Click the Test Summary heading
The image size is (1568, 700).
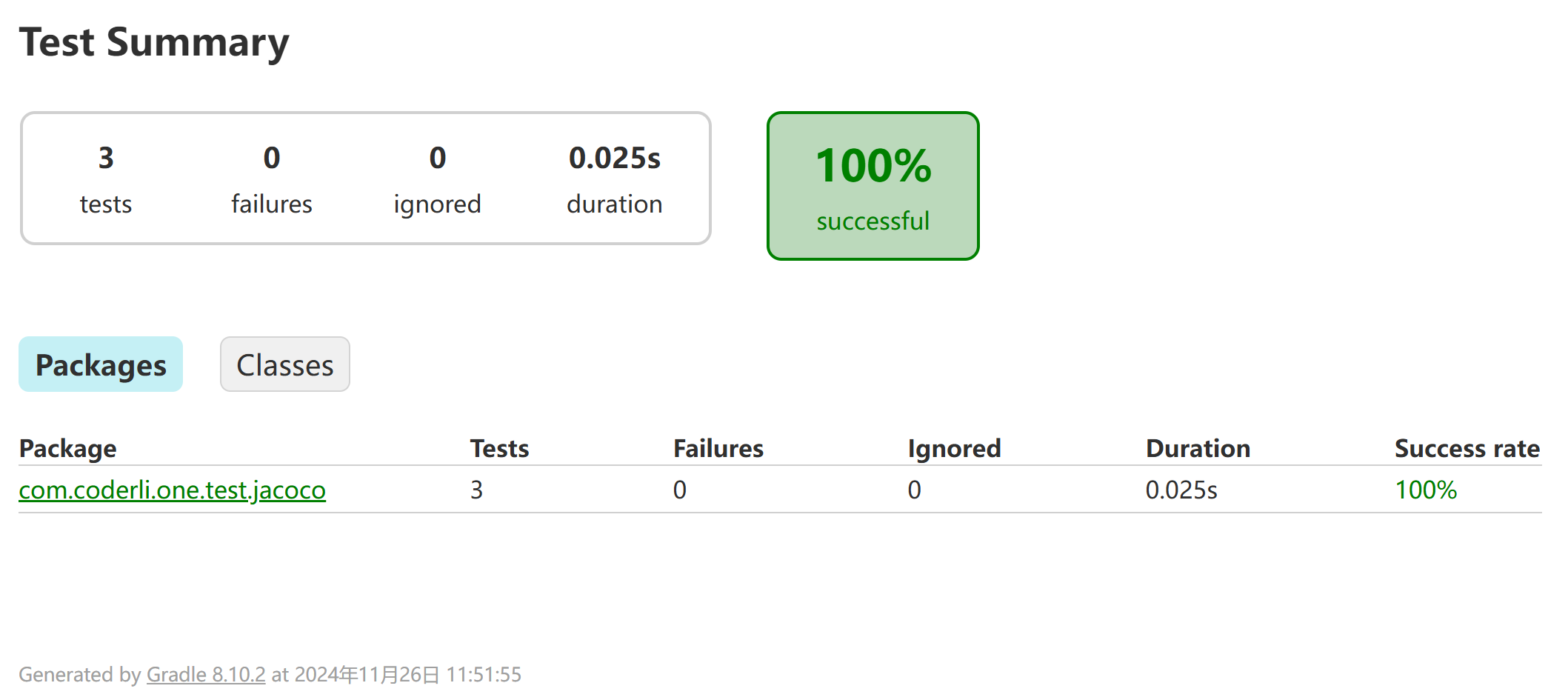(154, 42)
